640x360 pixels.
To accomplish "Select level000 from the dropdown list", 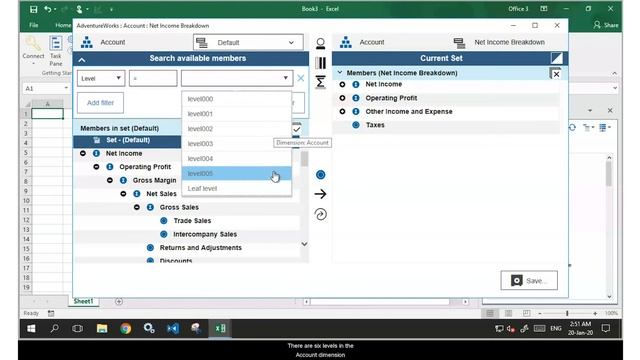I will (x=237, y=99).
